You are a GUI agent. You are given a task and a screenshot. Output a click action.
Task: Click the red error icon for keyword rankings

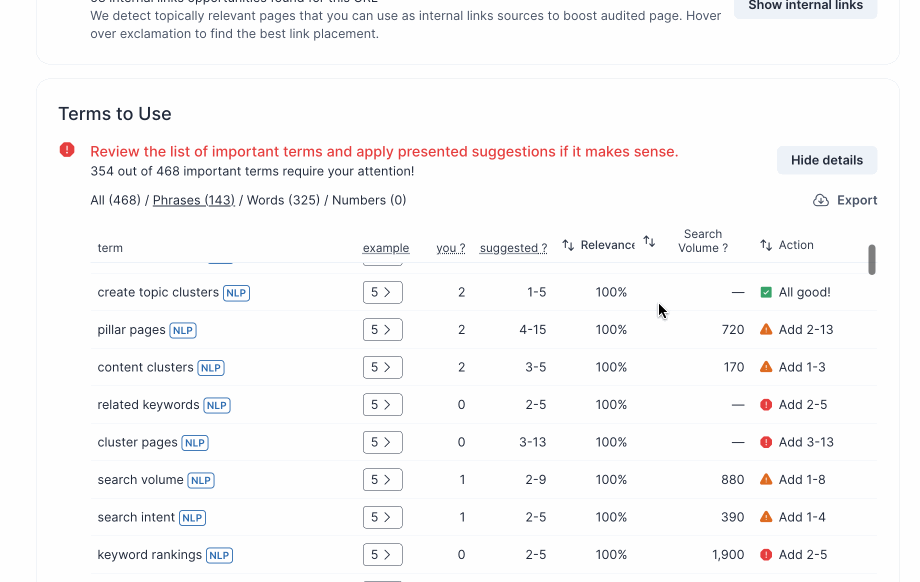coord(766,555)
